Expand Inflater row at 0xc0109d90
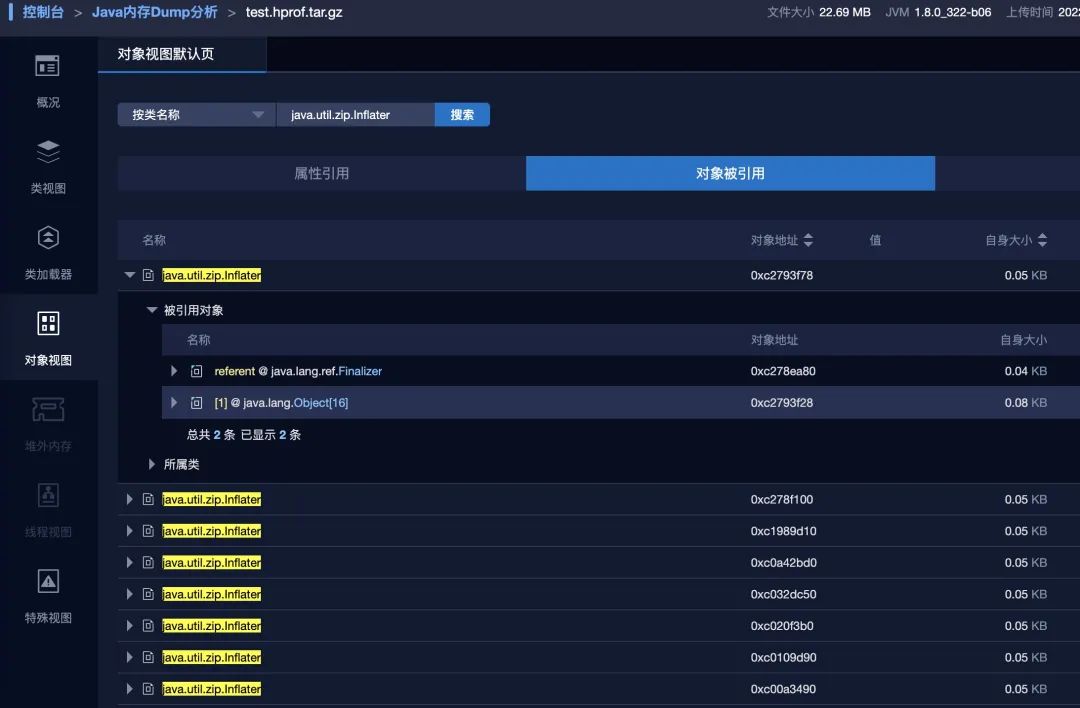The image size is (1080, 708). pyautogui.click(x=129, y=658)
